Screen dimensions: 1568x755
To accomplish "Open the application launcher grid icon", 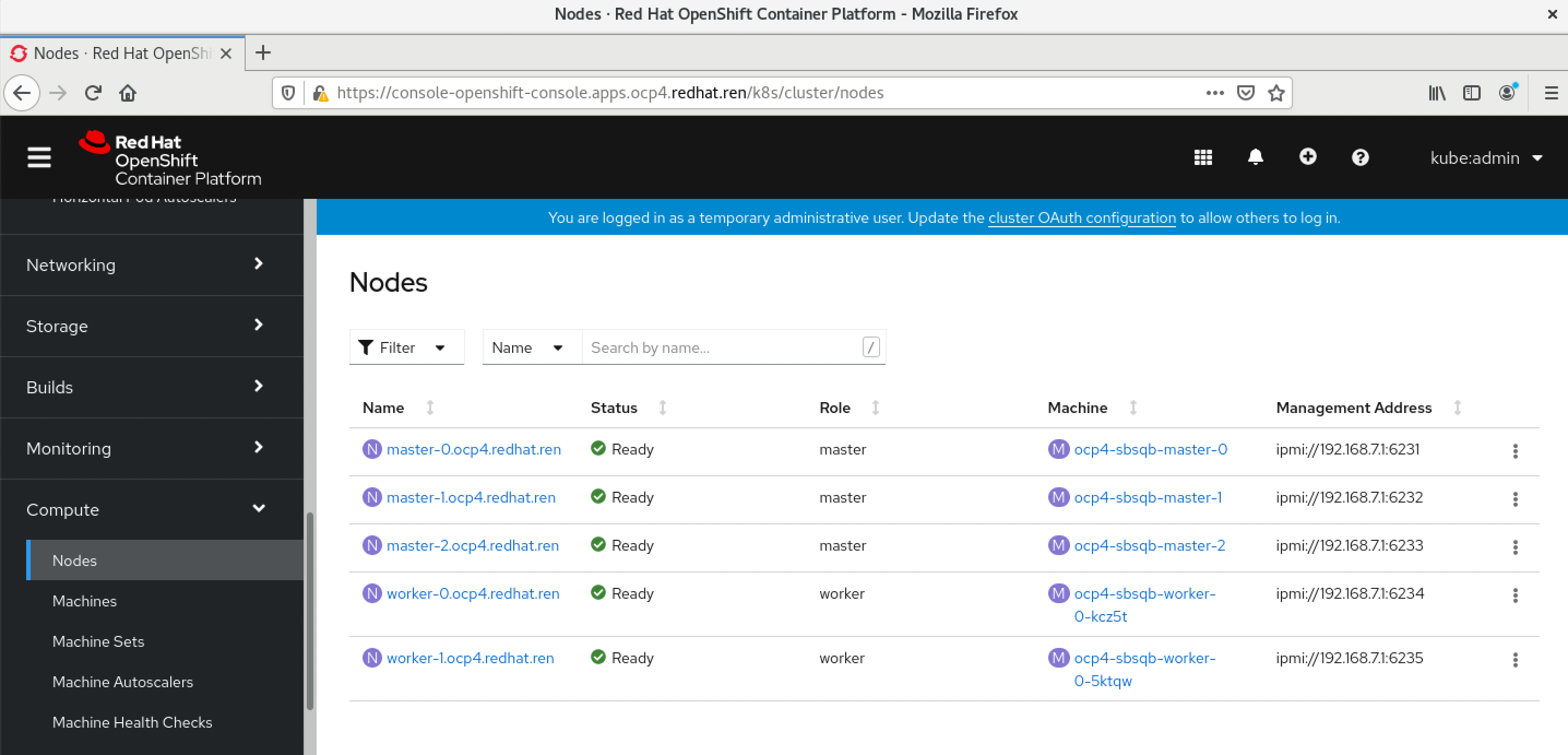I will (1203, 158).
